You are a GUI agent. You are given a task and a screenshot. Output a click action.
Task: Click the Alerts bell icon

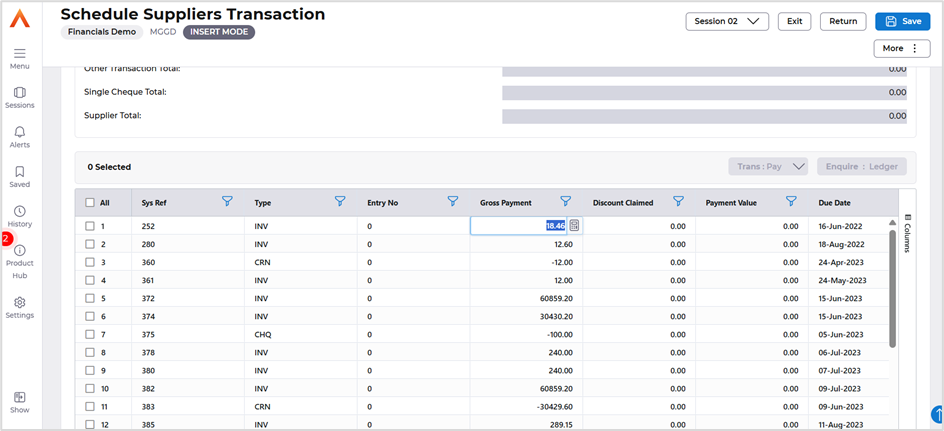(20, 132)
